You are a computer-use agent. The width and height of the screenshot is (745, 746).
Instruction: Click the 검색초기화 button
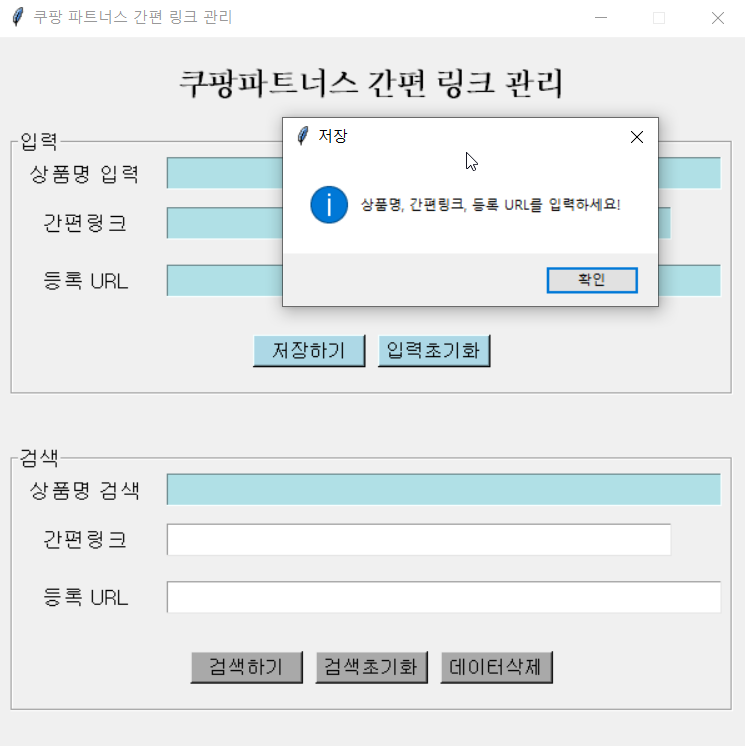pos(372,667)
